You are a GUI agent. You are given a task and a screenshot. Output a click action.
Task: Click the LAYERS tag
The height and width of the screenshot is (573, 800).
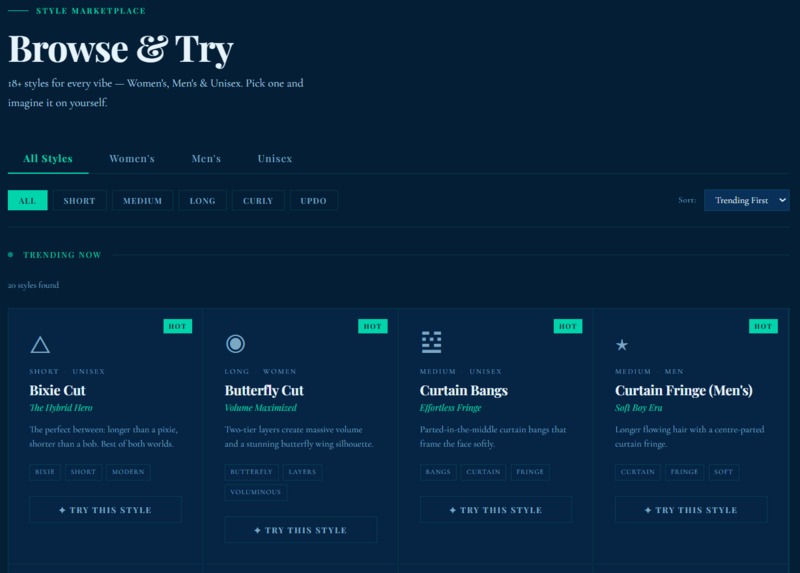click(302, 472)
